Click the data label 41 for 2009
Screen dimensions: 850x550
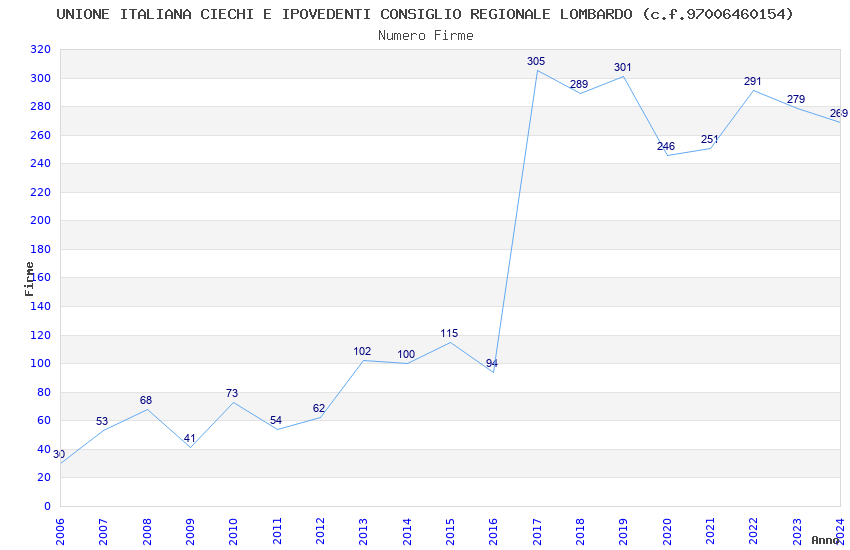(189, 438)
